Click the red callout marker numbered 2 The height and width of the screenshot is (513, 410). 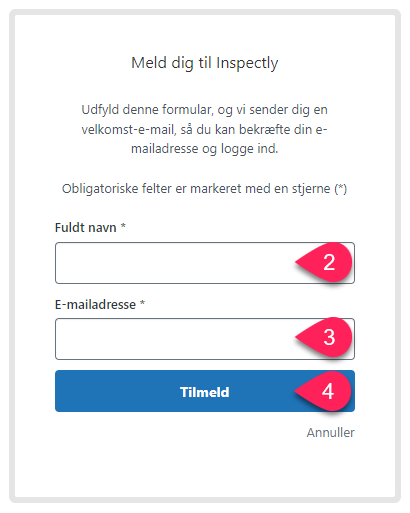click(x=324, y=262)
